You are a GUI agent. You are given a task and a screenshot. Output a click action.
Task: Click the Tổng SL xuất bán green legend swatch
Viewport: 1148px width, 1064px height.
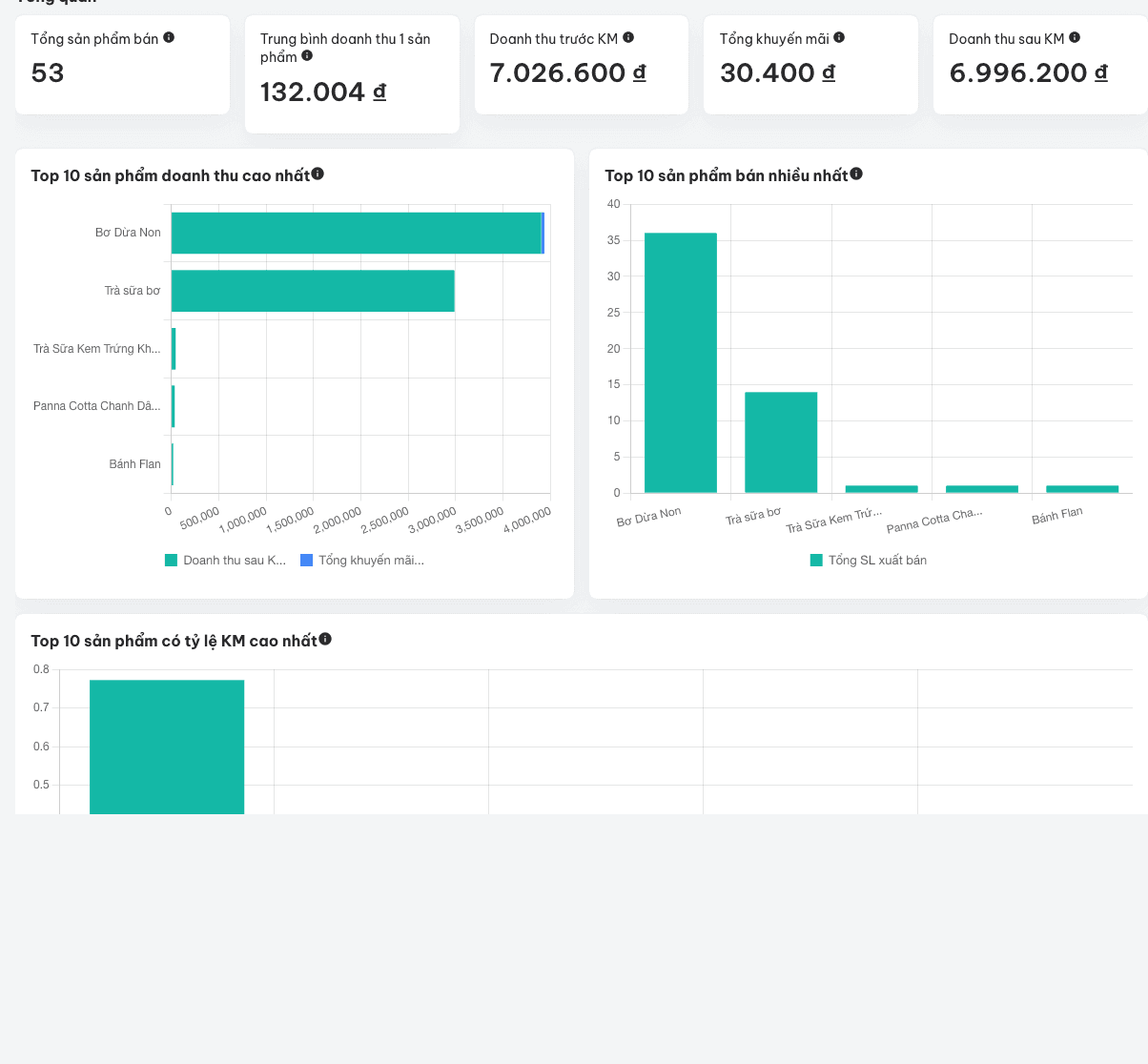(816, 560)
